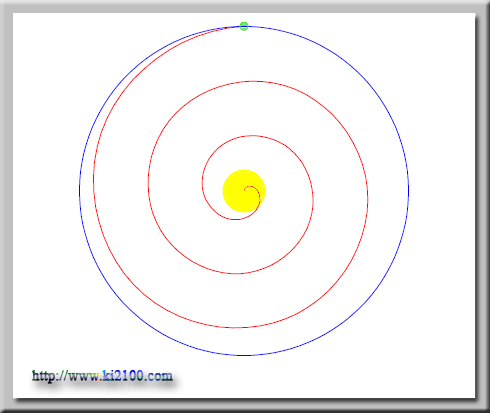The height and width of the screenshot is (413, 490).
Task: Click the bottom-most point of the blue orbit
Action: coord(244,356)
